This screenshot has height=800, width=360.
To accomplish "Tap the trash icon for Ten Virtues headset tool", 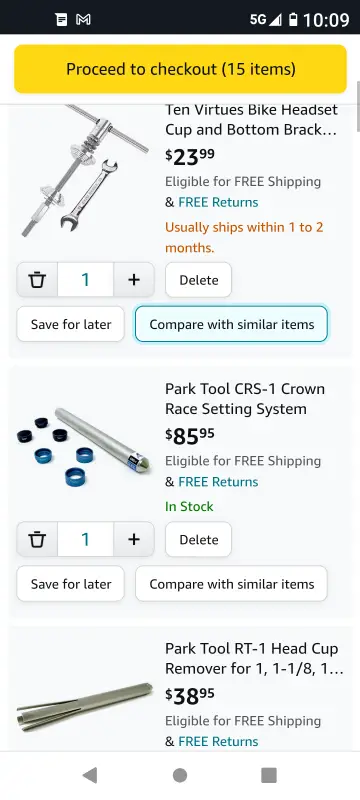I will pyautogui.click(x=37, y=280).
